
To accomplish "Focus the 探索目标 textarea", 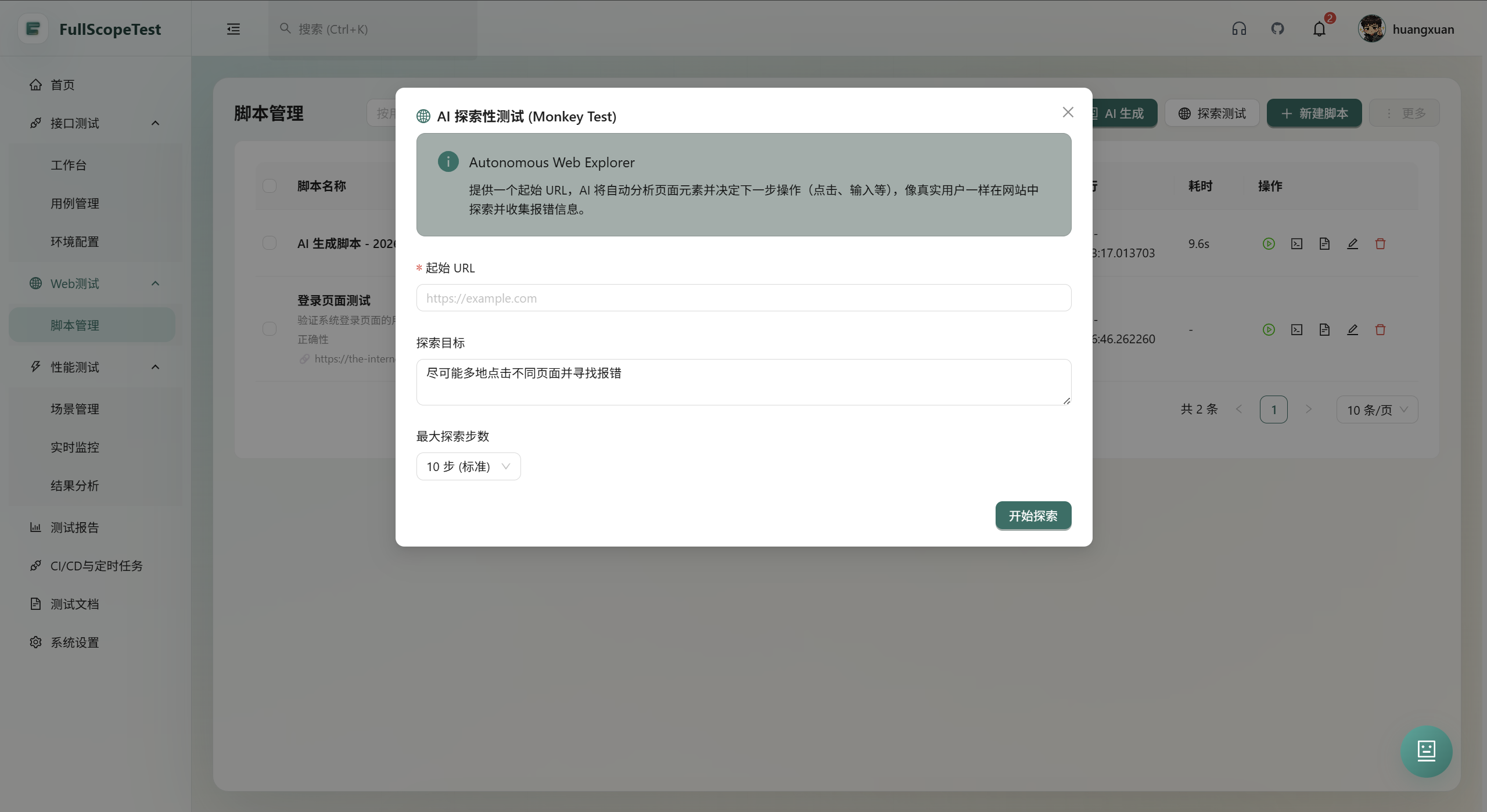I will (743, 382).
